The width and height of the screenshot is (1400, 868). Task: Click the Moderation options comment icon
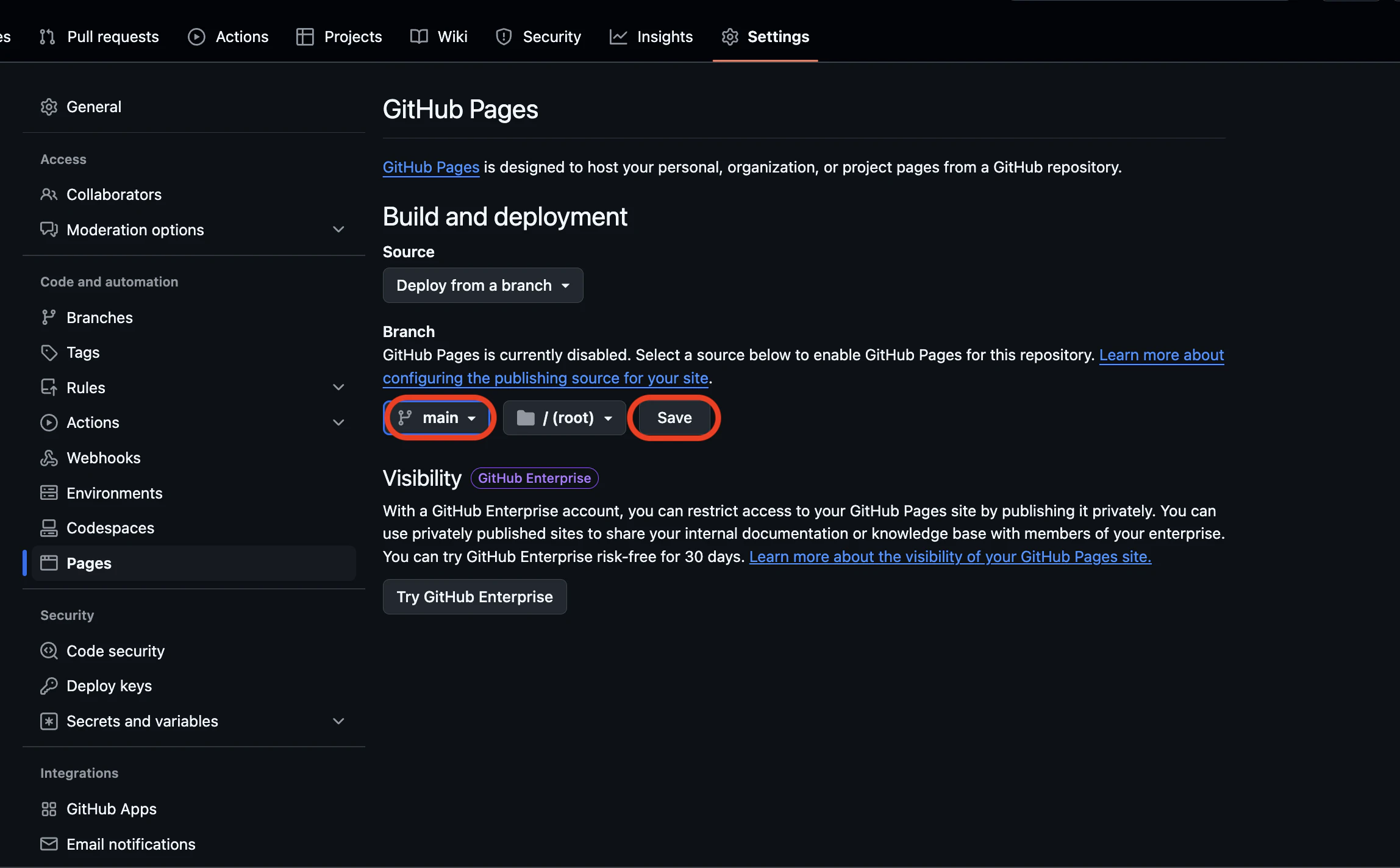[x=49, y=230]
